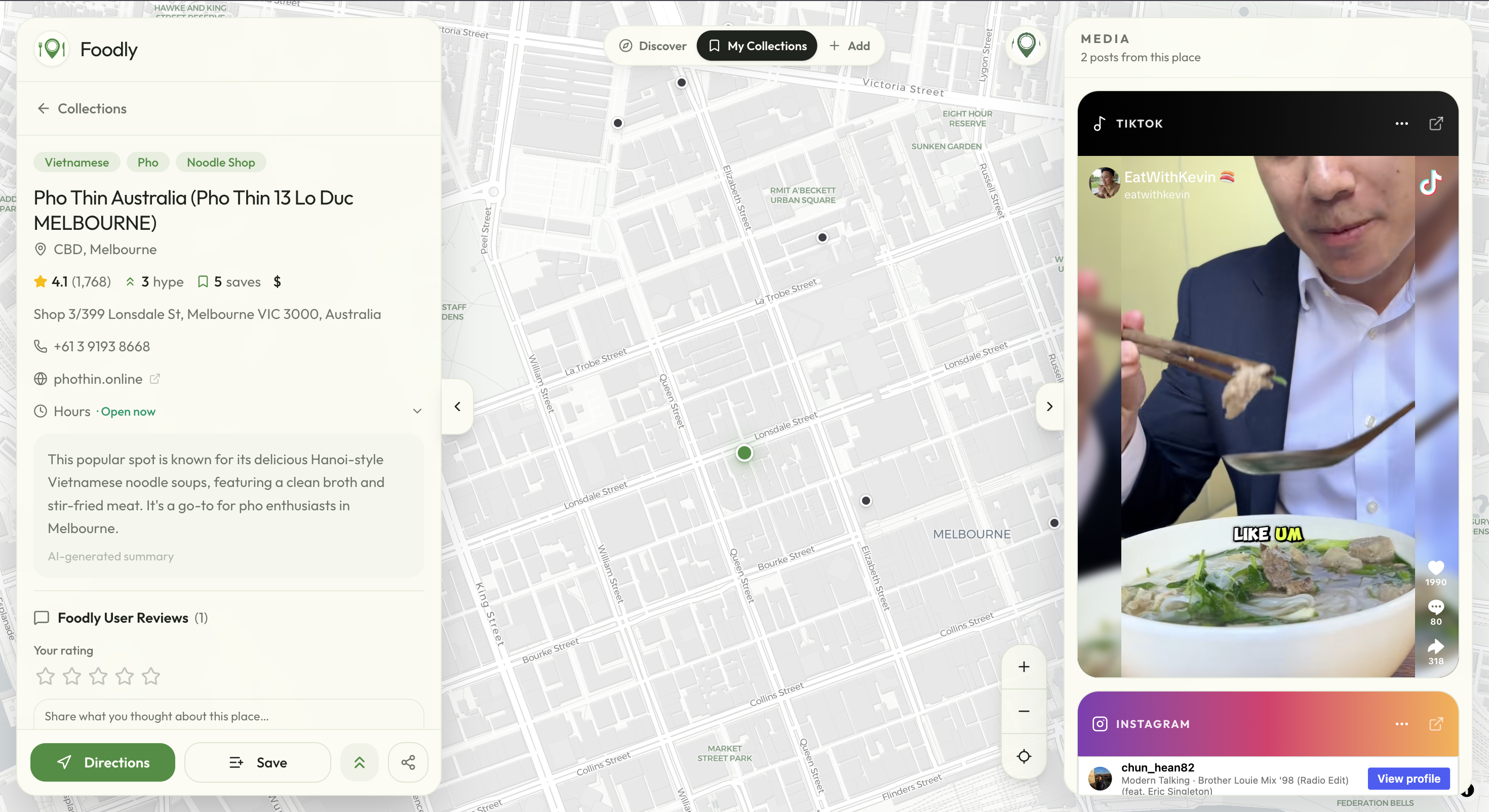Click the TikTok logo on the video

(x=1431, y=183)
